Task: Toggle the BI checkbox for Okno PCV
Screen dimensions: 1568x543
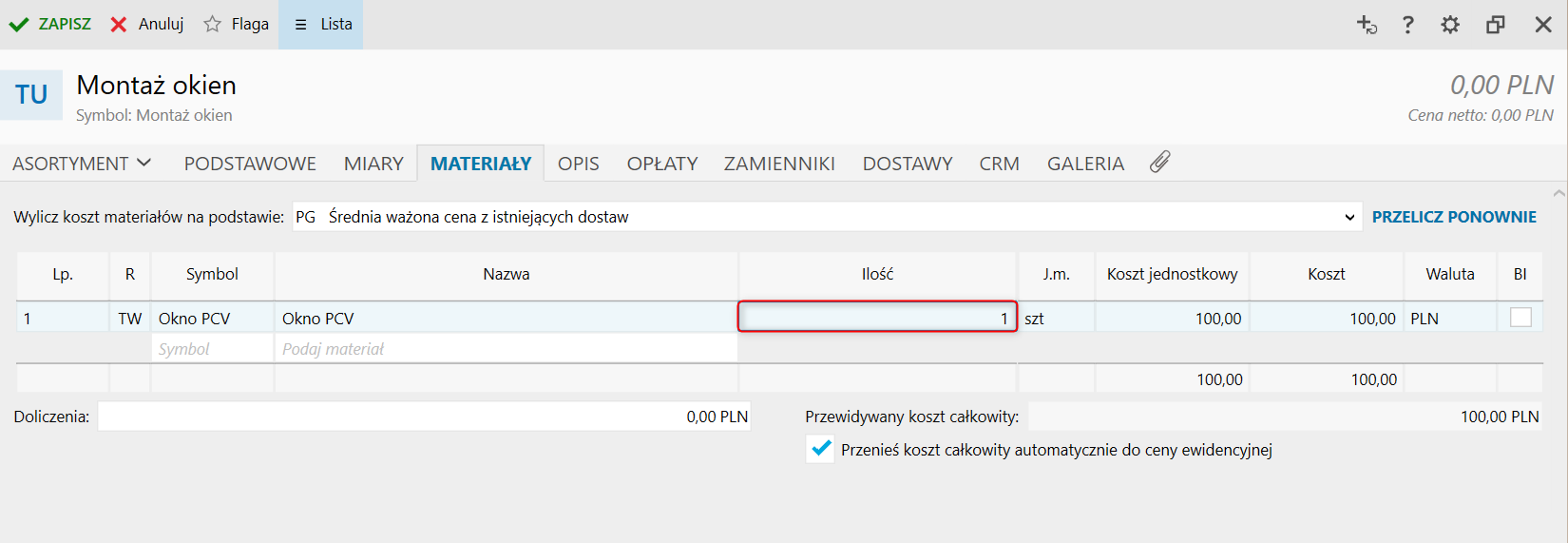Action: (1520, 318)
